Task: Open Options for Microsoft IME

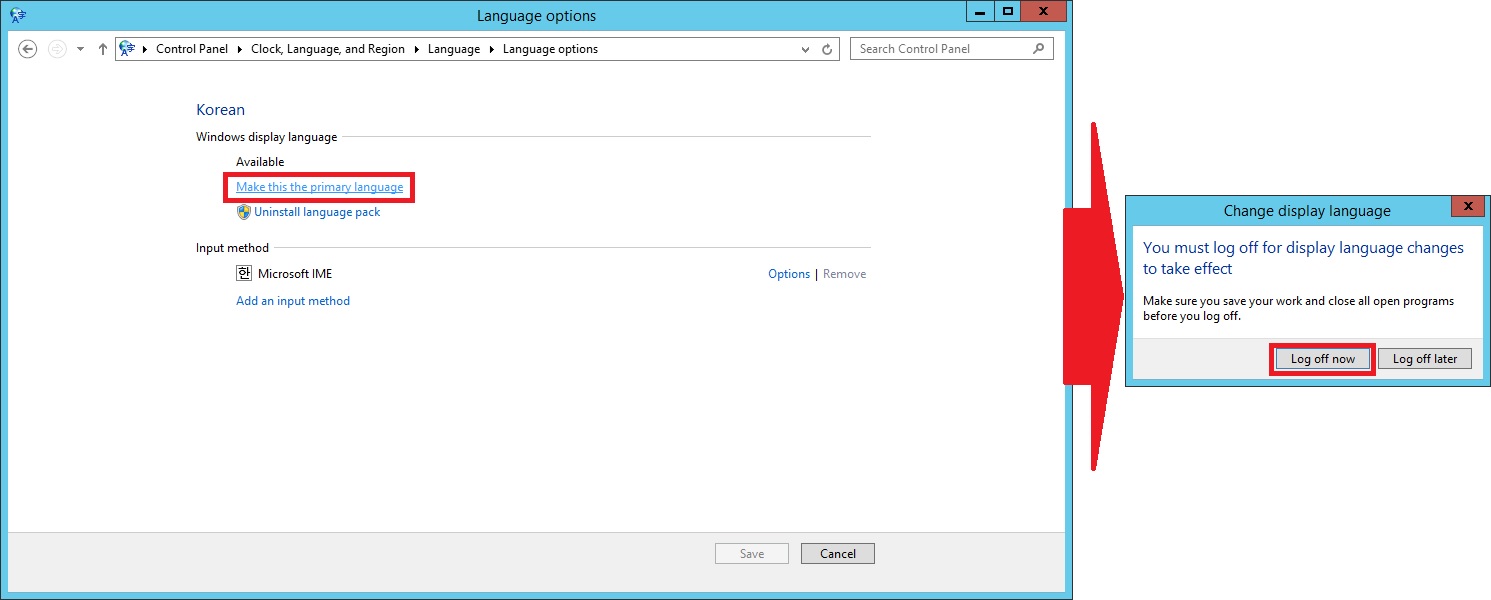Action: coord(789,274)
